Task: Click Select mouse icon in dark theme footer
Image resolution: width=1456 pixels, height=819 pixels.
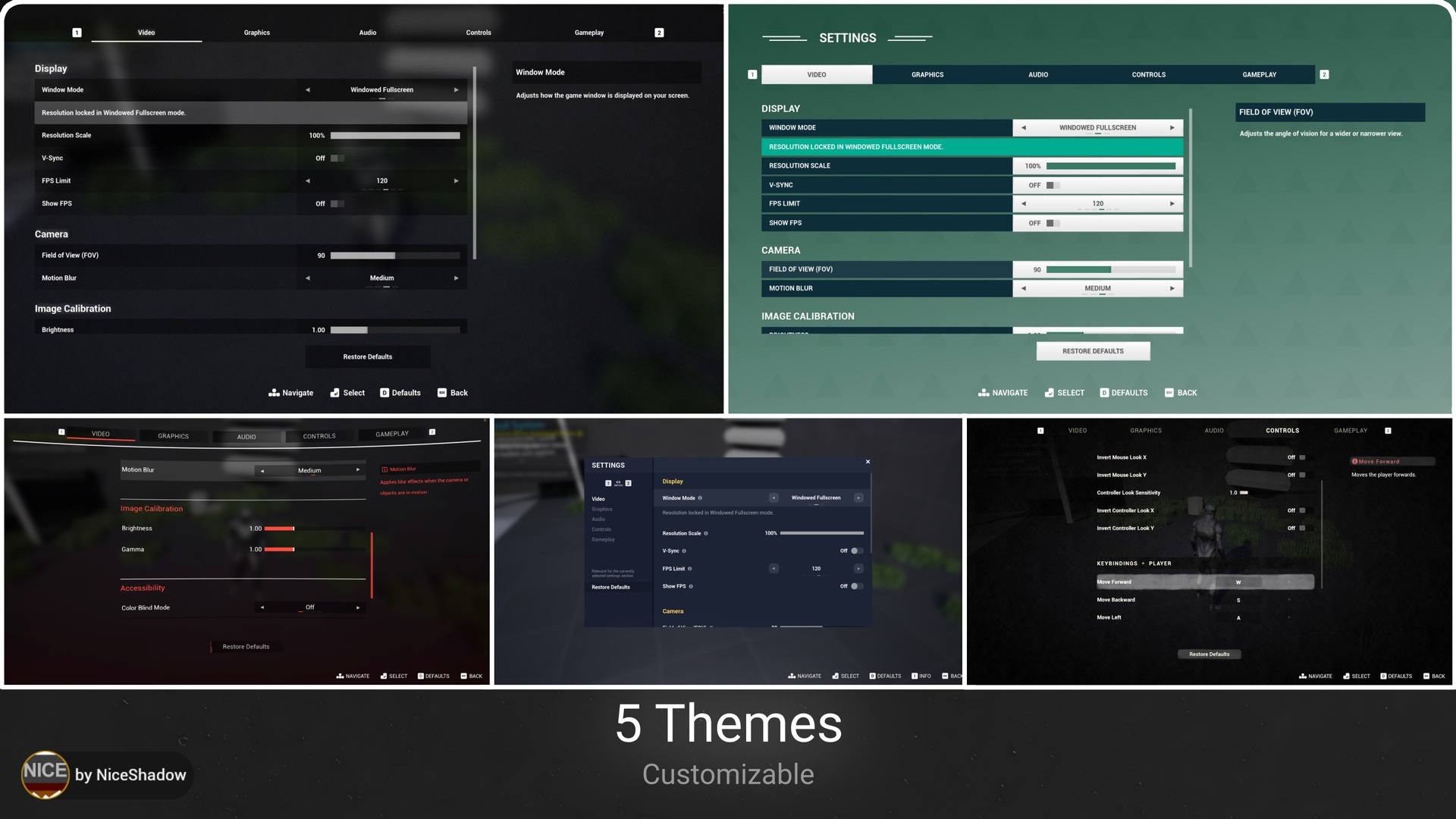Action: [x=334, y=393]
